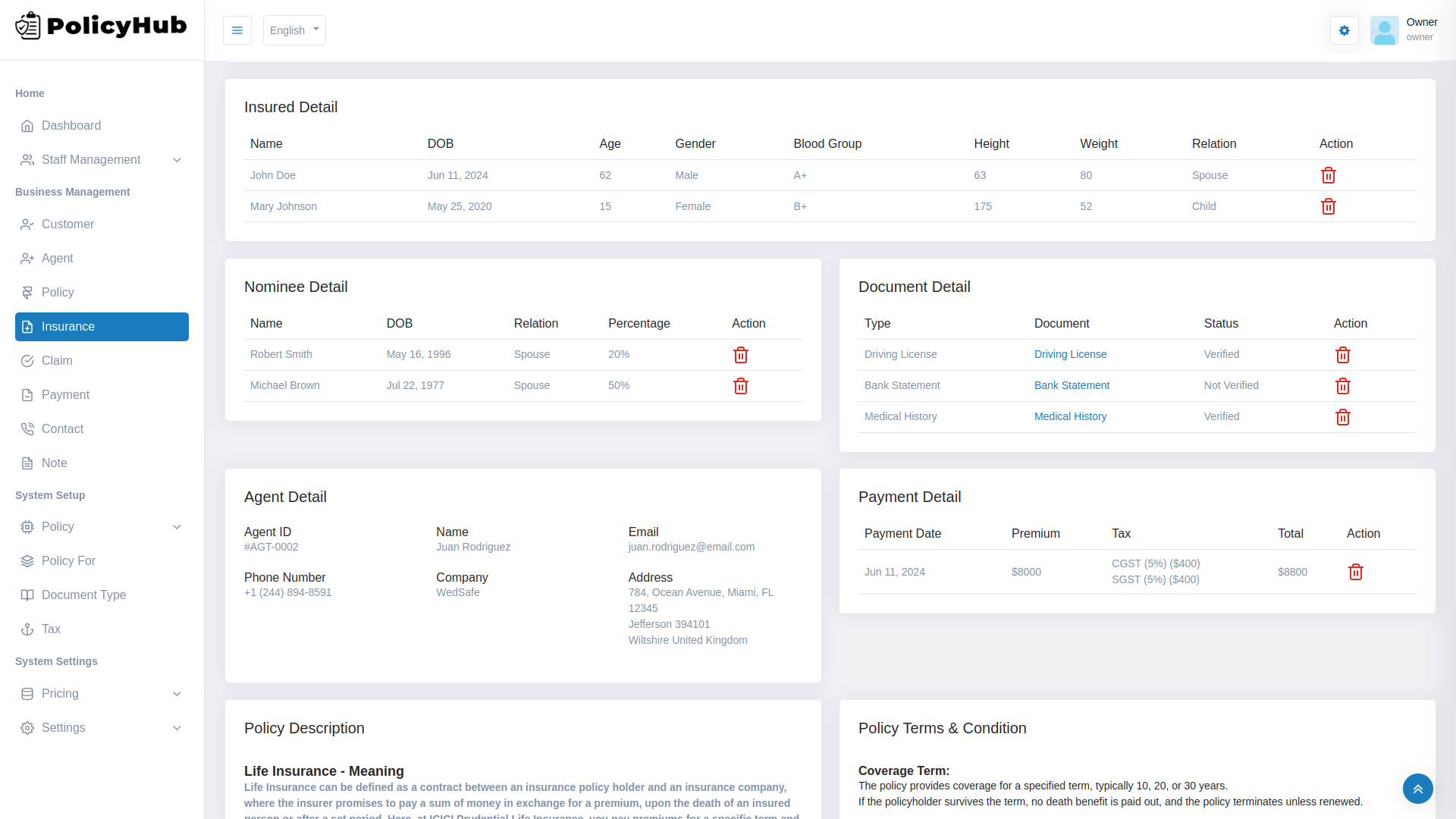View the Medical History document link
The image size is (1456, 819).
(x=1070, y=416)
